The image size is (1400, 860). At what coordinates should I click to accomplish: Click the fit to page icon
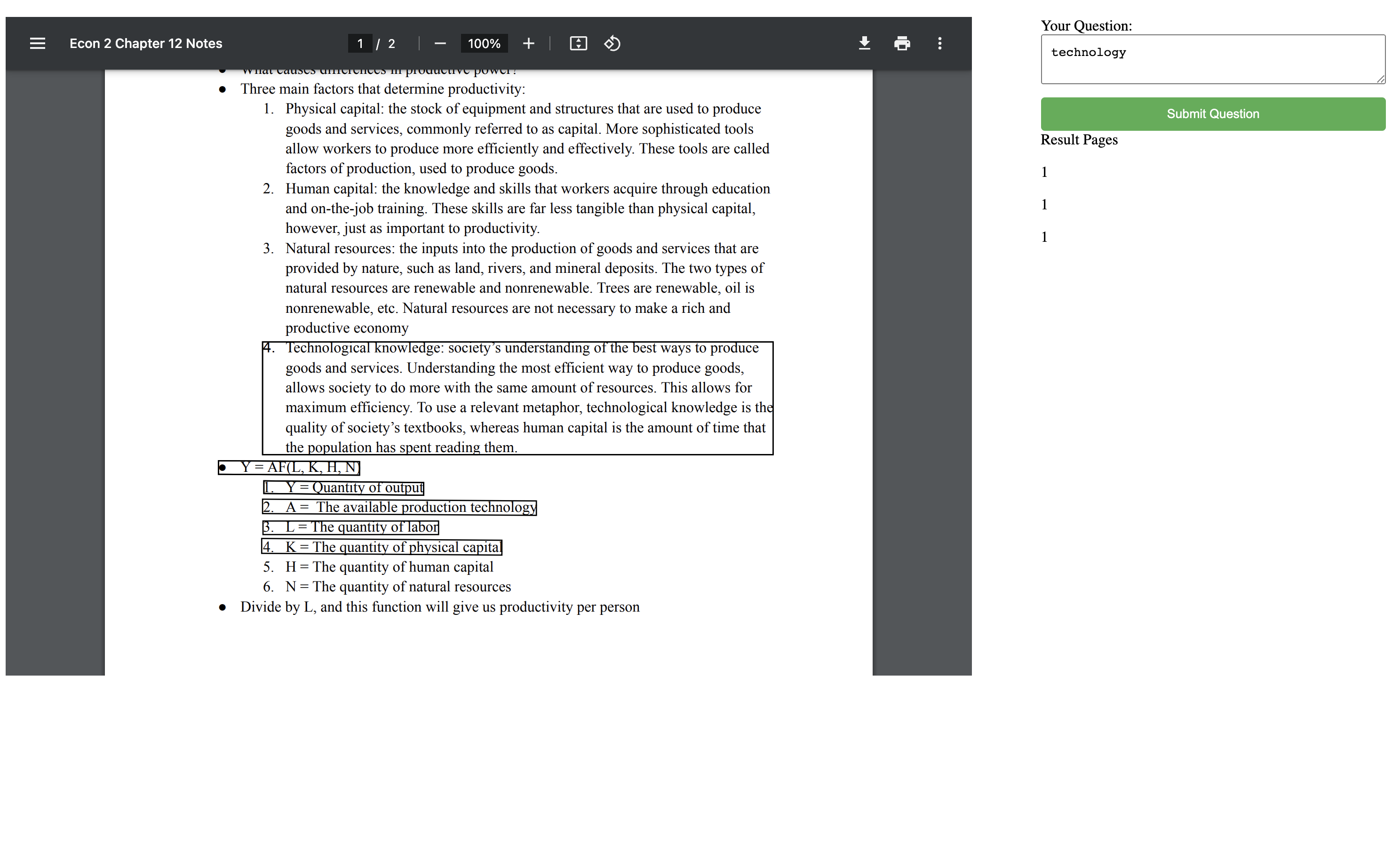click(578, 44)
